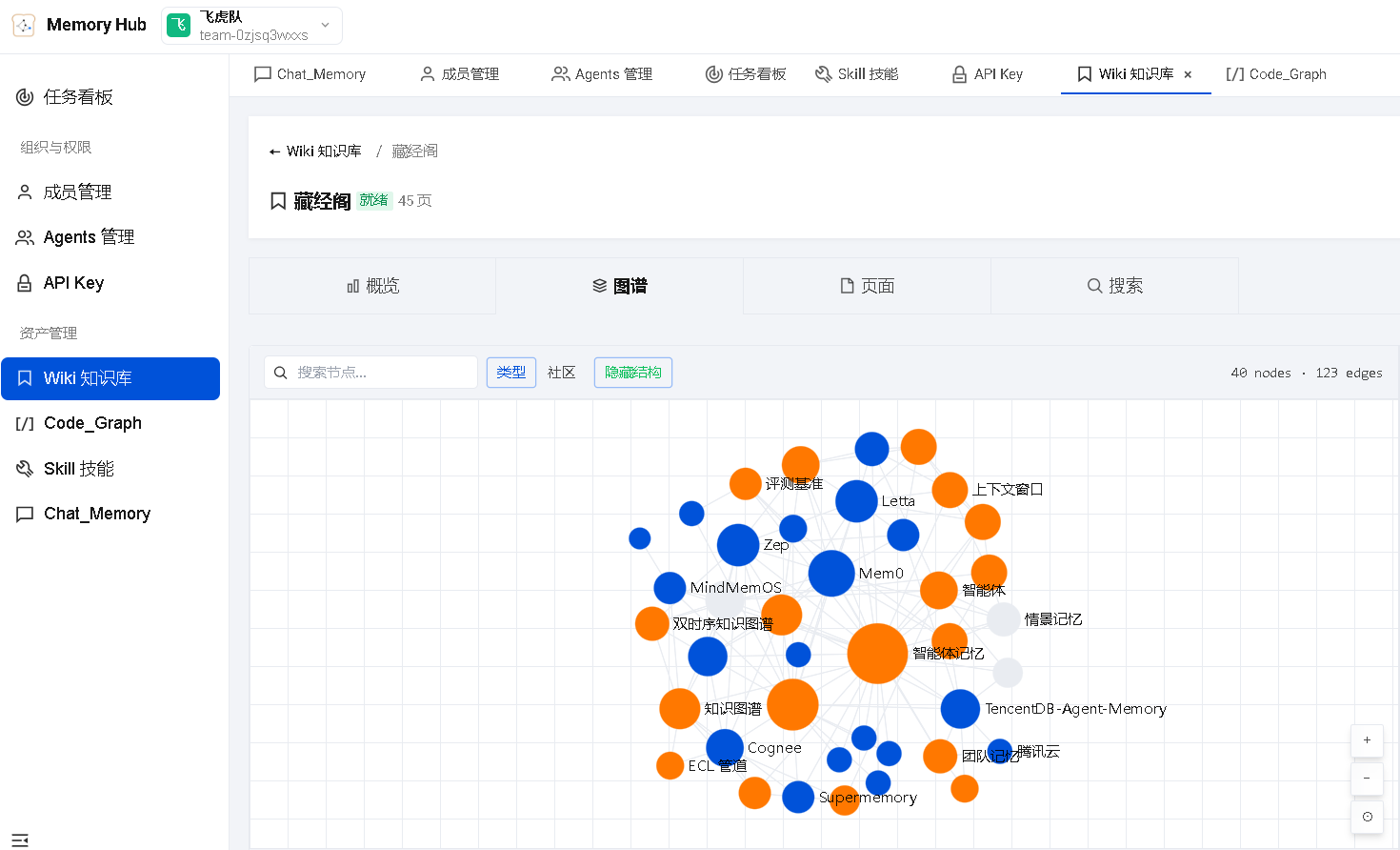Open the 图谱 view tab
Screen dimensions: 1400x850
pos(620,286)
